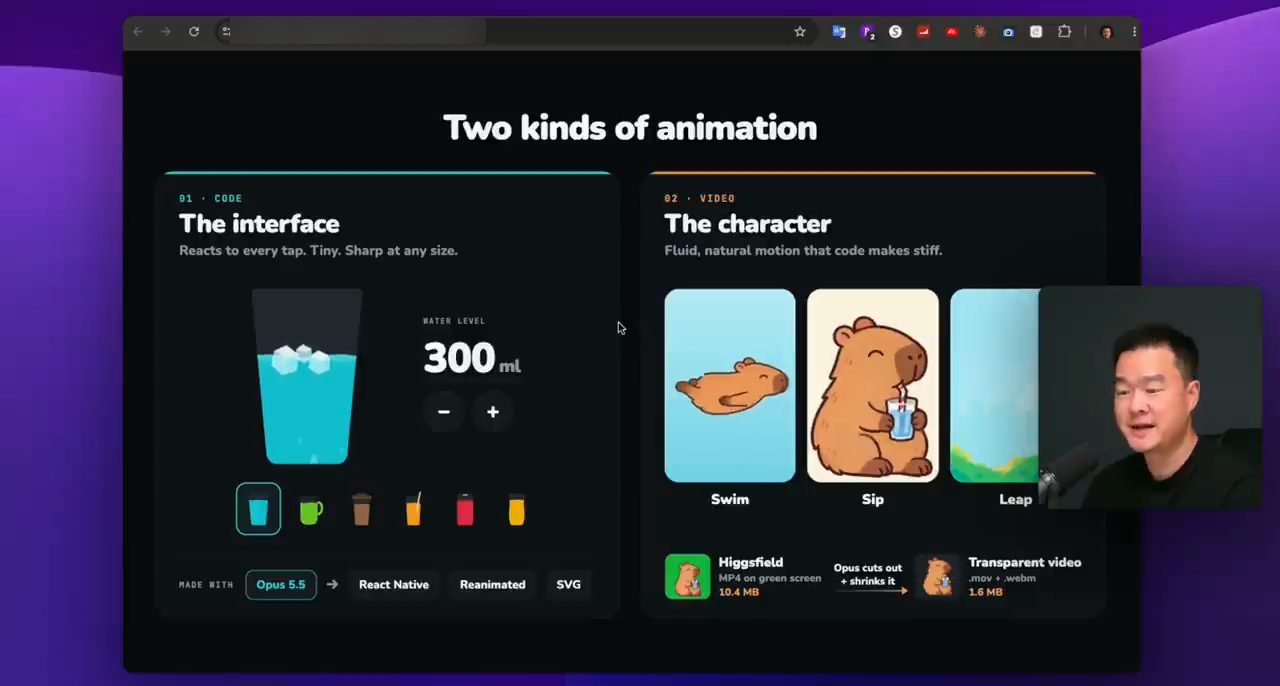Select the red can drink
This screenshot has width=1280, height=686.
[465, 510]
